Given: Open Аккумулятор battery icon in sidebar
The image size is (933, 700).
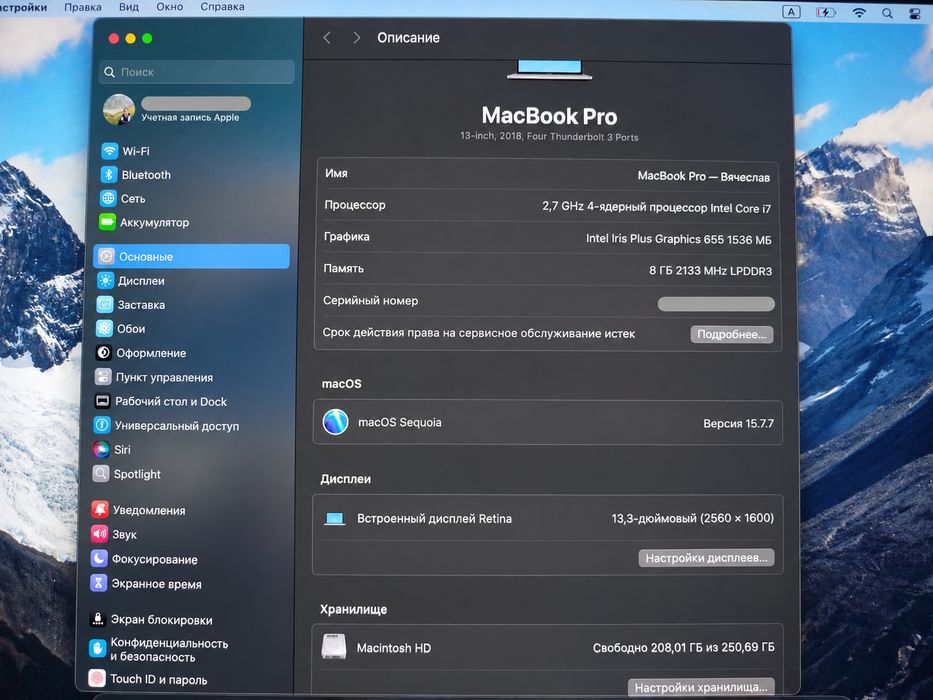Looking at the screenshot, I should [107, 222].
